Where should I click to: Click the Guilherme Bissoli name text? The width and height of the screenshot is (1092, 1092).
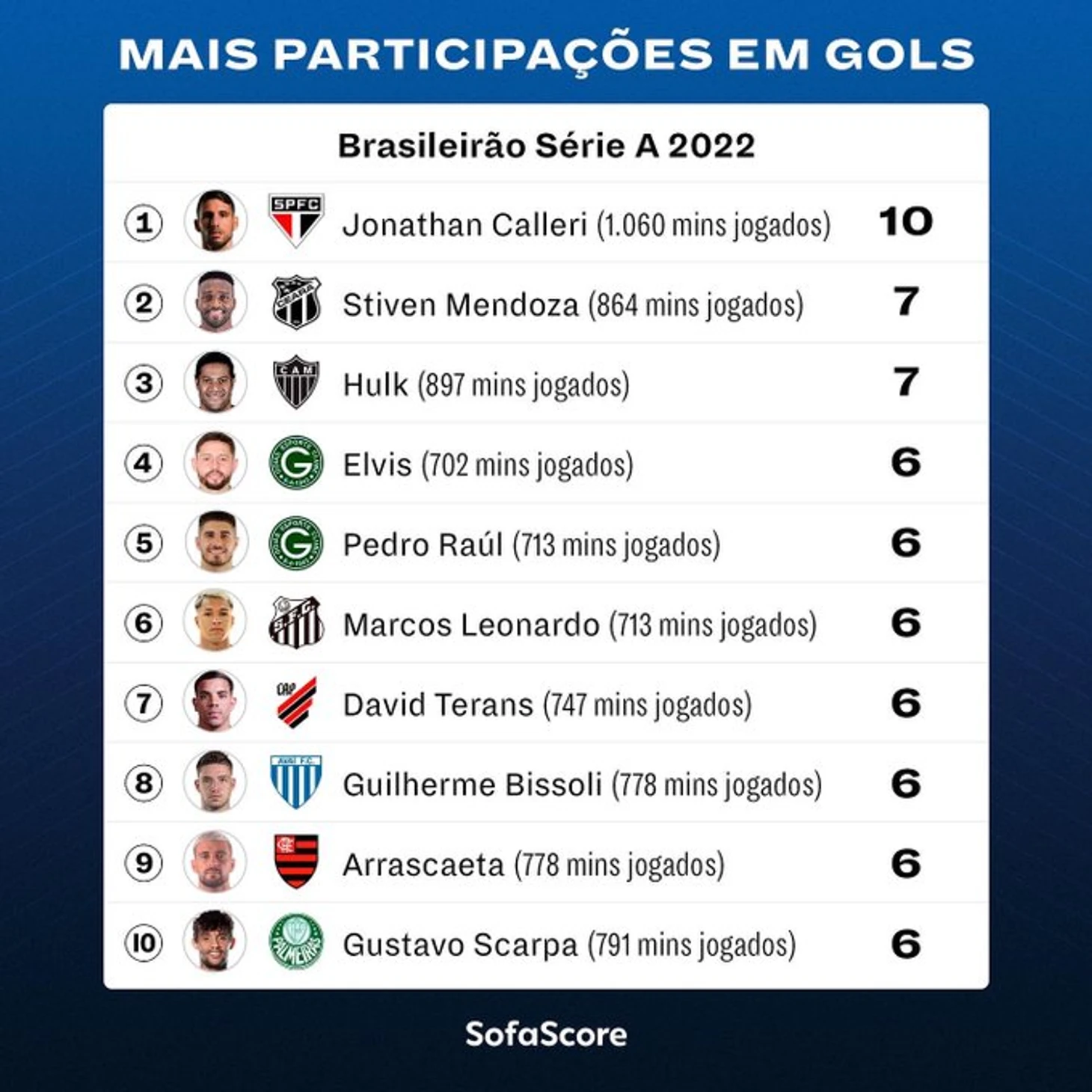point(473,785)
